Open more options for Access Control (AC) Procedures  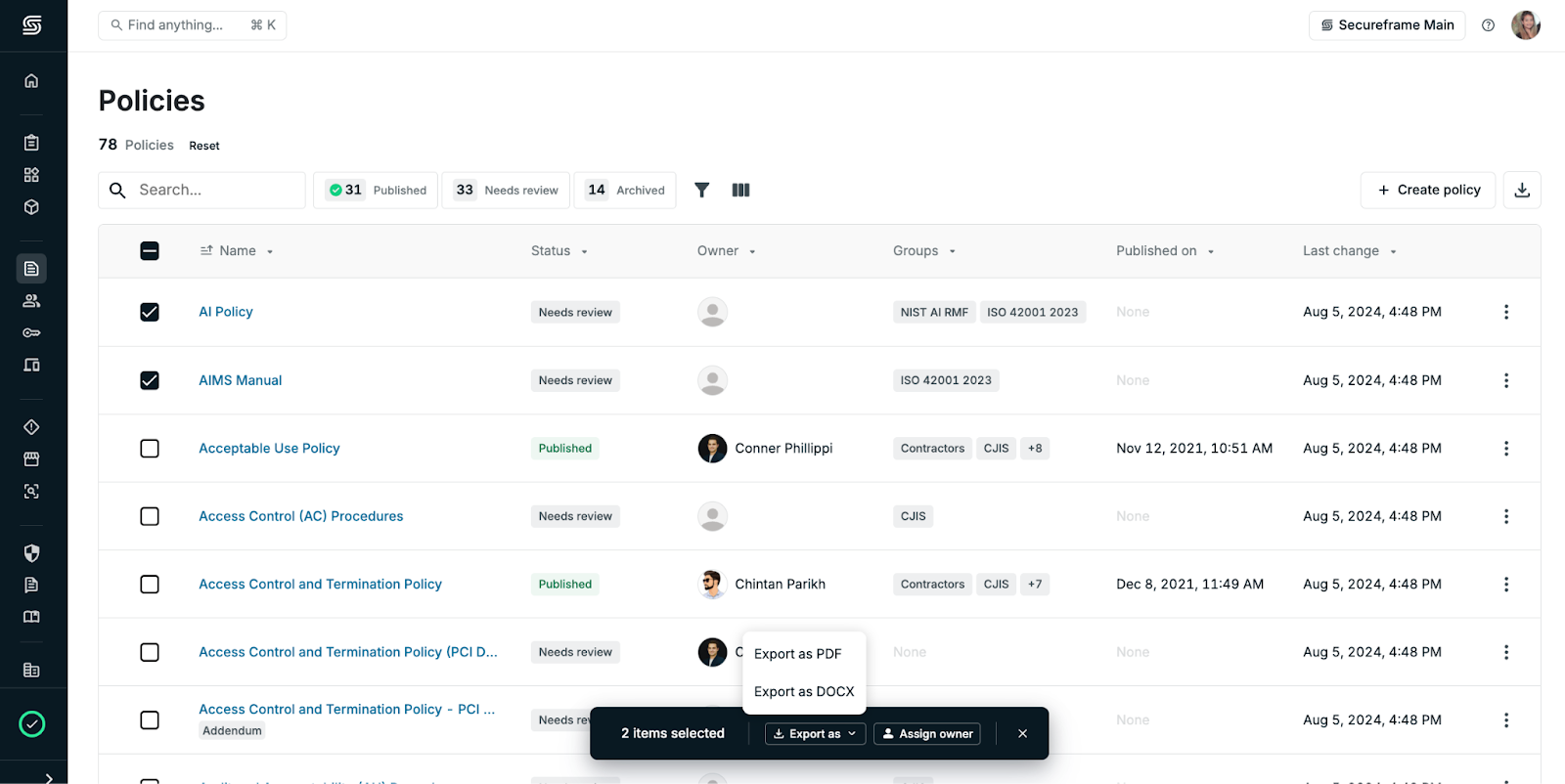pyautogui.click(x=1506, y=516)
